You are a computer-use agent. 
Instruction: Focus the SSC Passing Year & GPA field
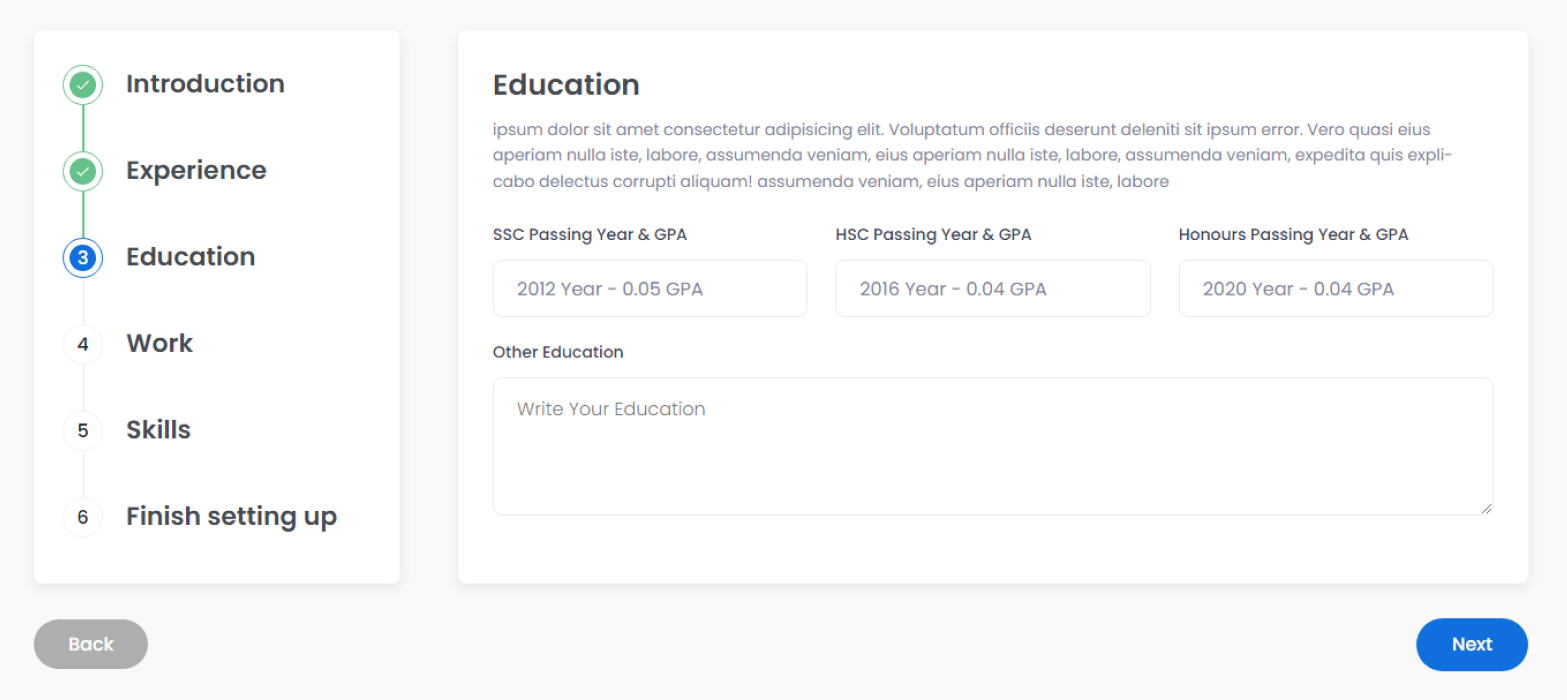(650, 289)
